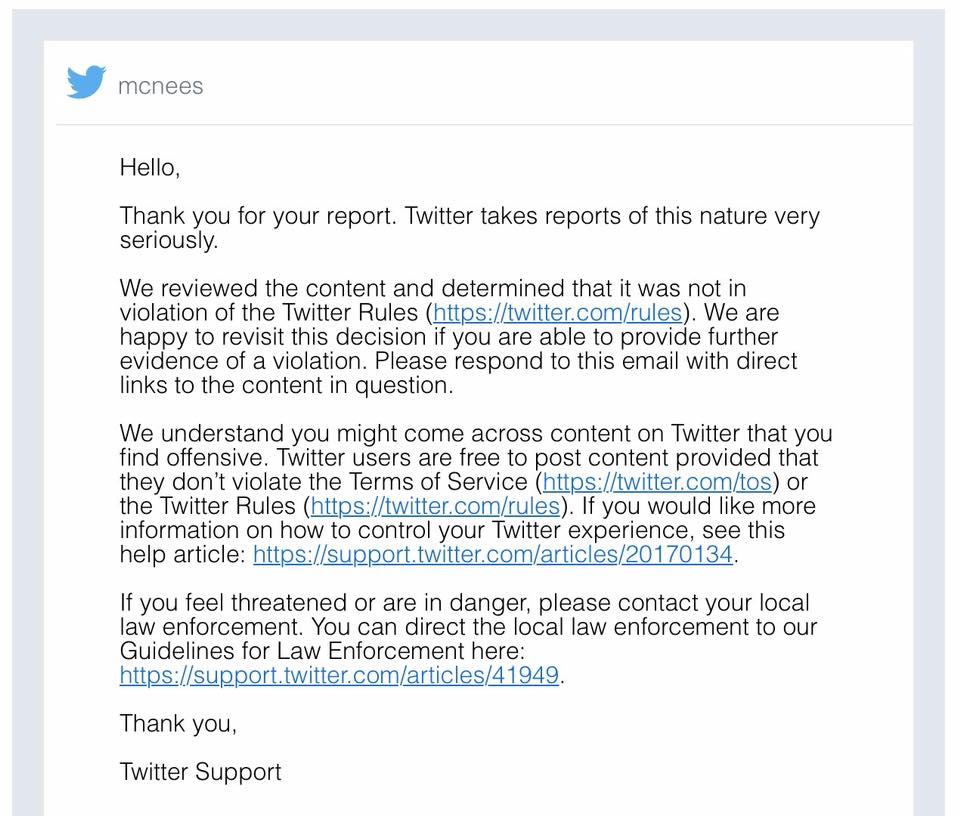Viewport: 960px width, 816px height.
Task: Click 'Guidelines for Law Enforcement here:' text
Action: [322, 651]
